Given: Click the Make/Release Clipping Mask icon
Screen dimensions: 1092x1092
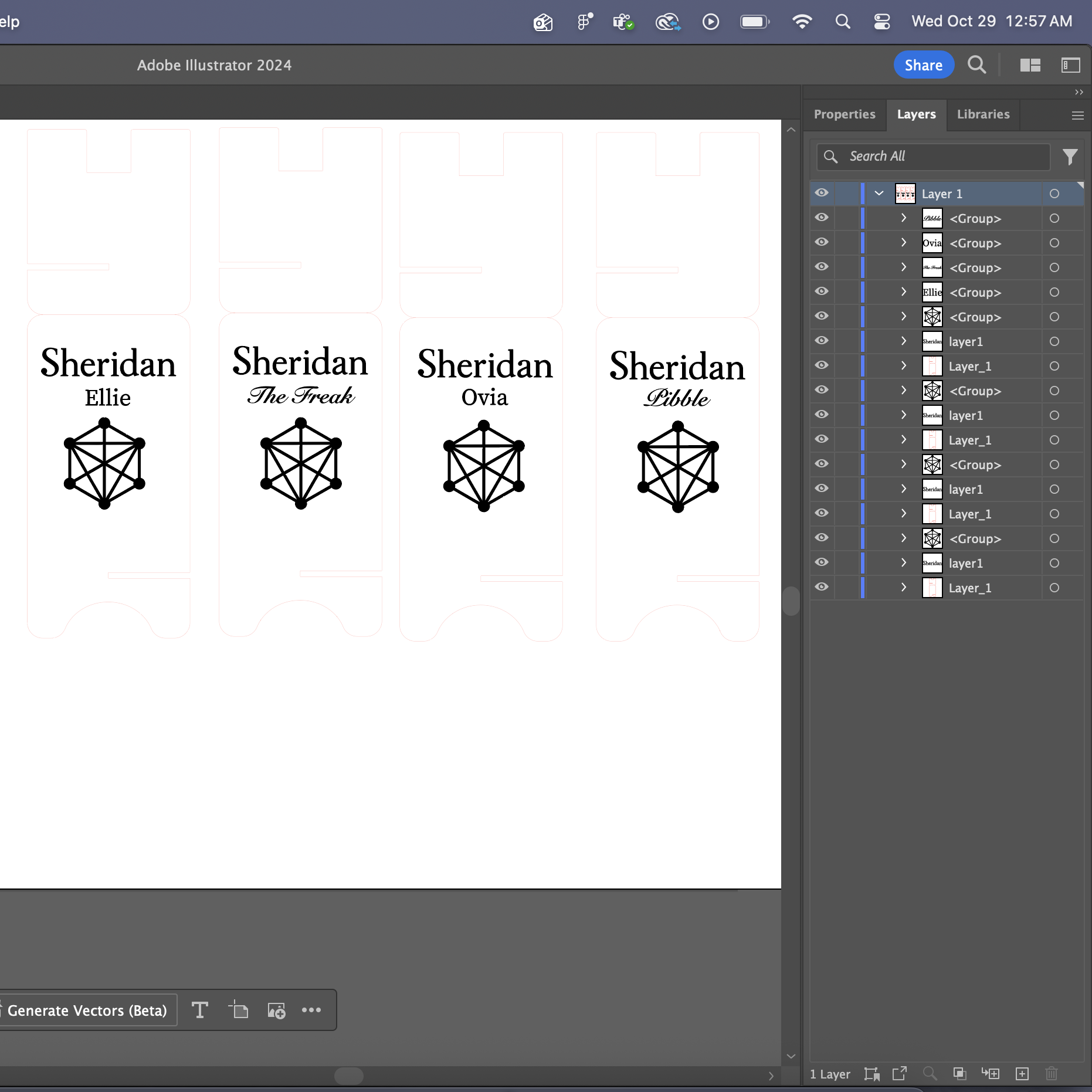Looking at the screenshot, I should tap(960, 1074).
